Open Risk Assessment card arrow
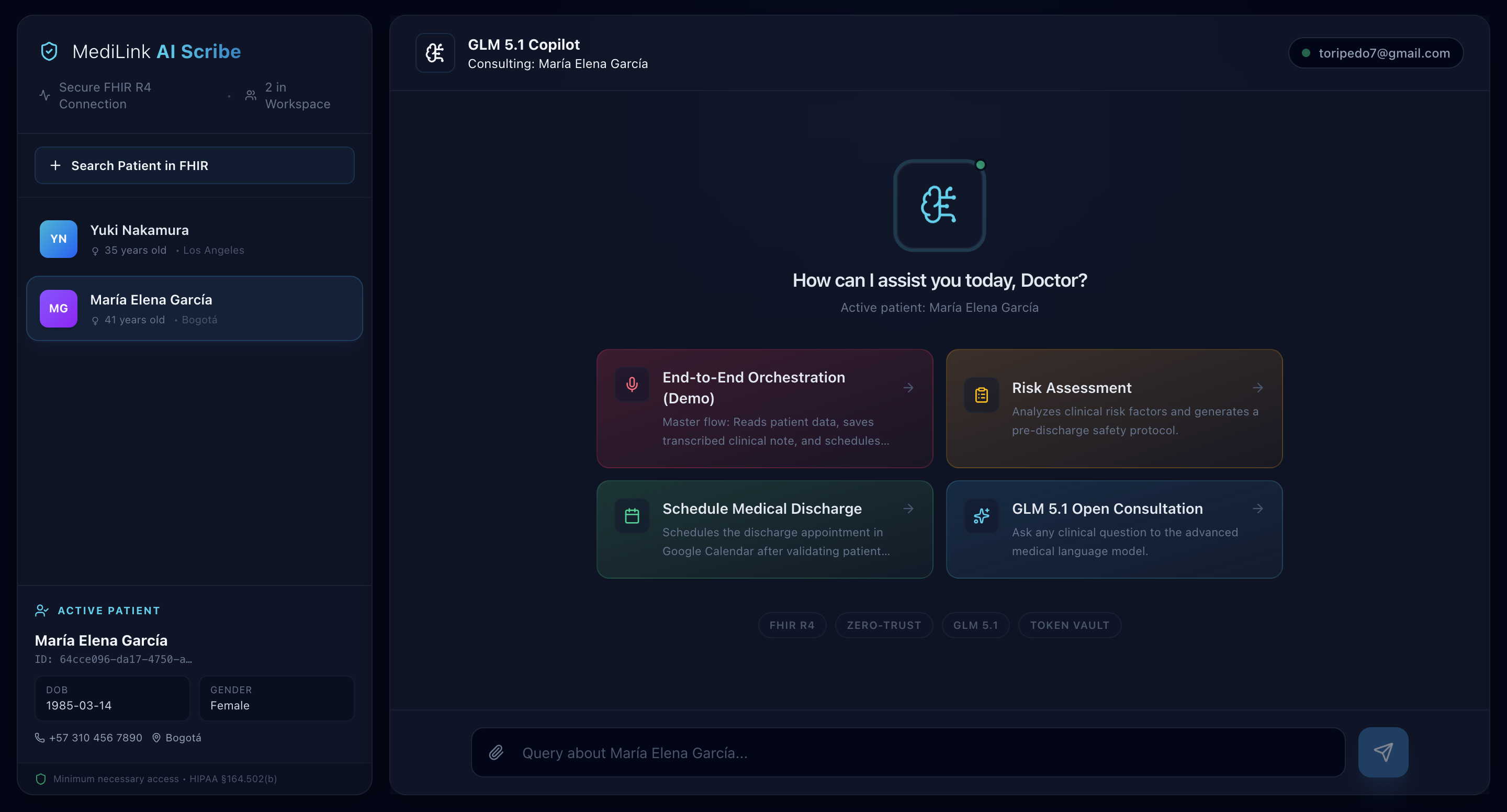This screenshot has width=1507, height=812. point(1258,388)
